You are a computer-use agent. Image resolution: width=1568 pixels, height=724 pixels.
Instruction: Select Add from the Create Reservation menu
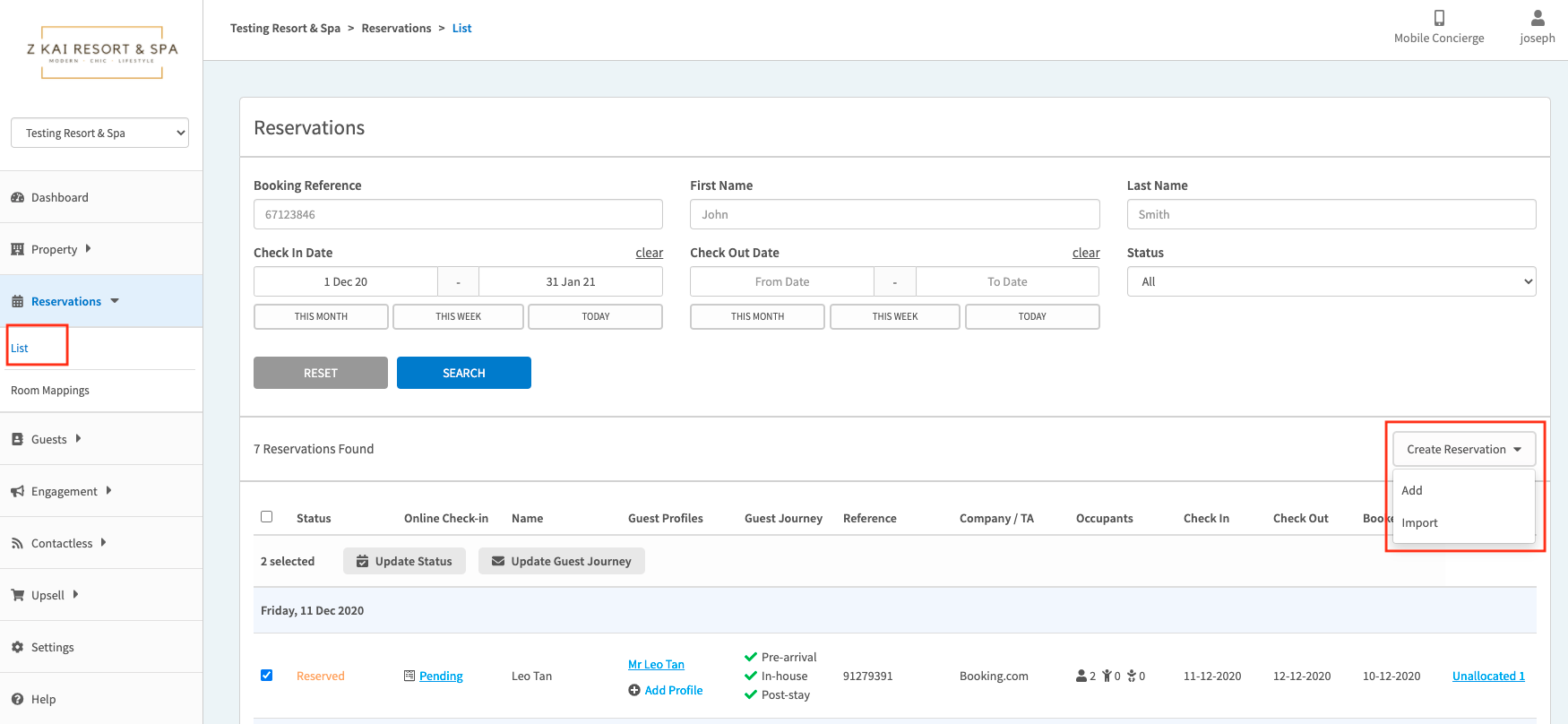pyautogui.click(x=1412, y=490)
